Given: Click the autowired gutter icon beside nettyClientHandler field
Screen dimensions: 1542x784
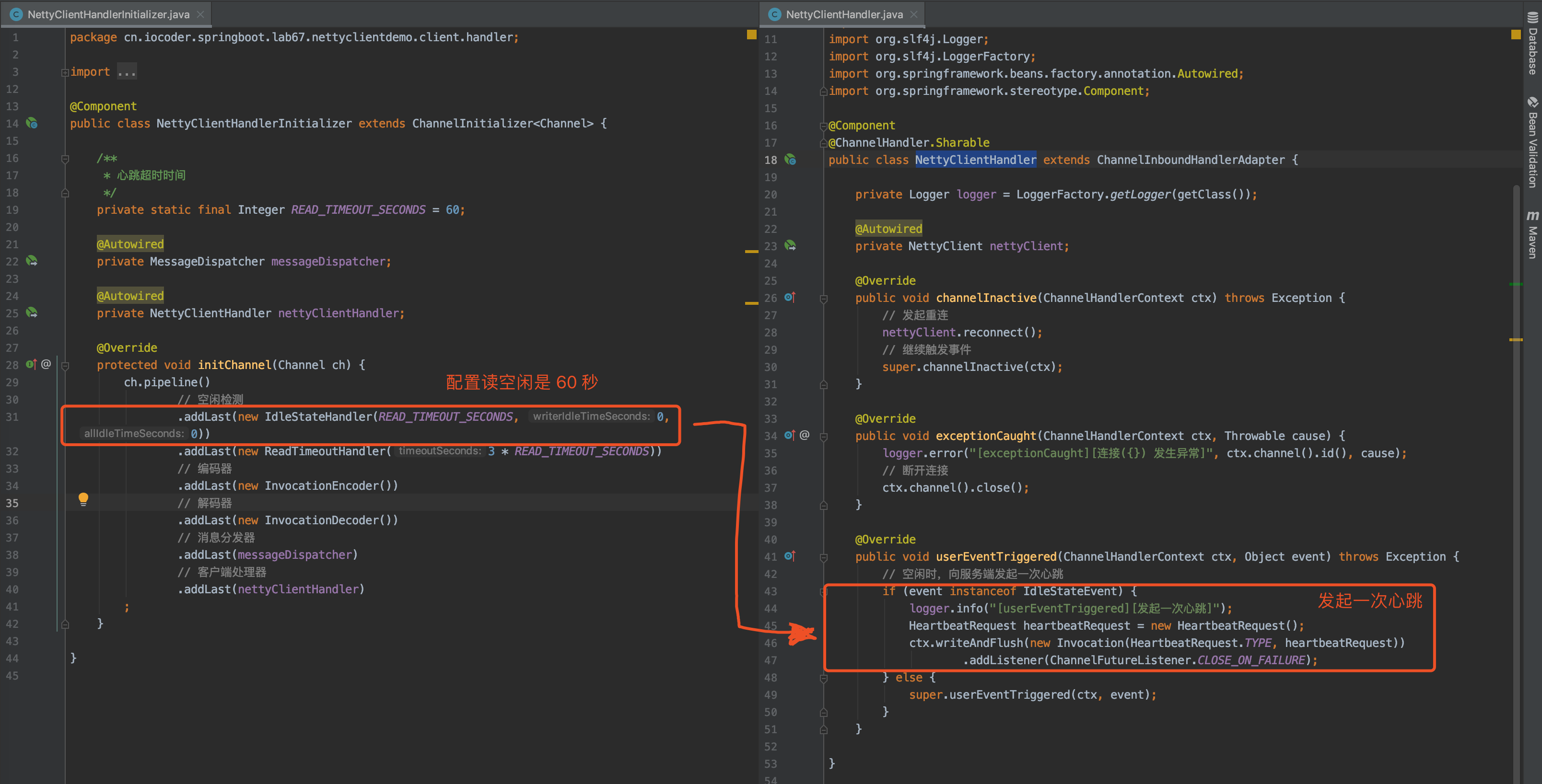Looking at the screenshot, I should tap(32, 312).
